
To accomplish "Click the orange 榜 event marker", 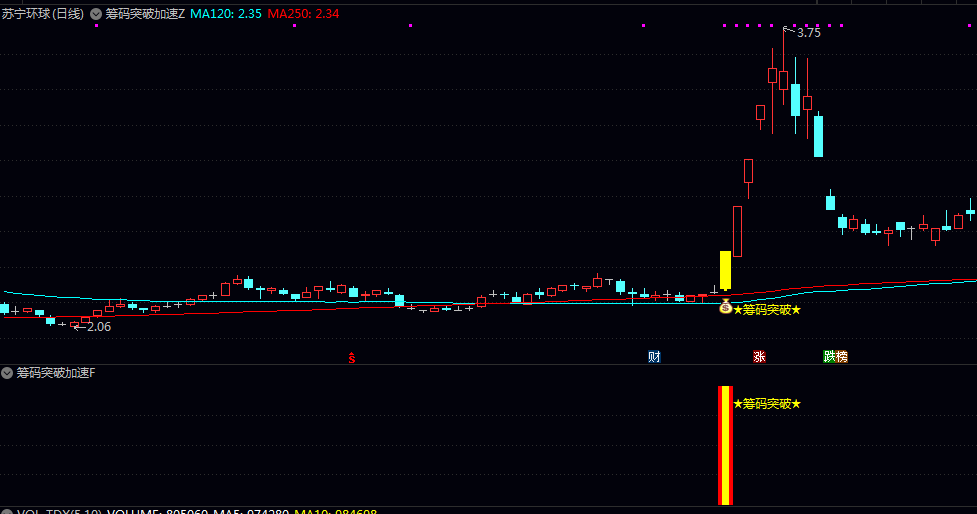I will [x=842, y=357].
